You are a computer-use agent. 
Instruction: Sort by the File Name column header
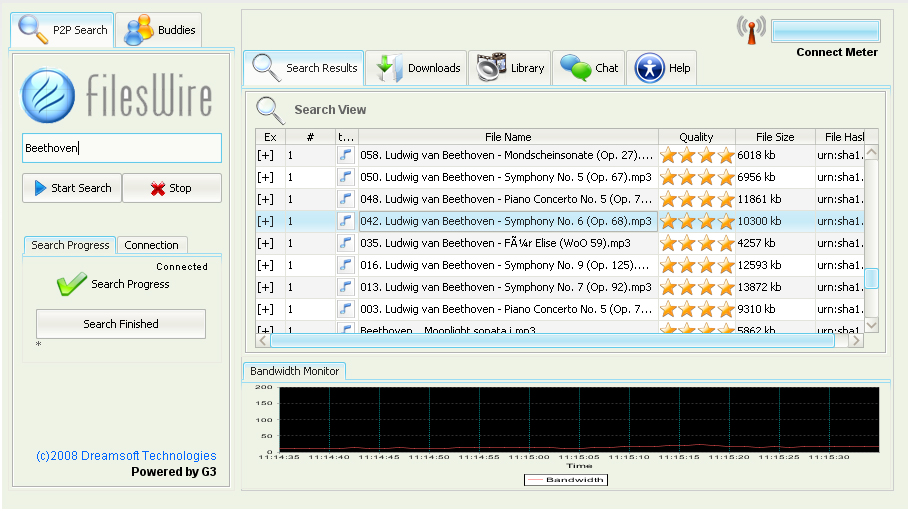[508, 137]
